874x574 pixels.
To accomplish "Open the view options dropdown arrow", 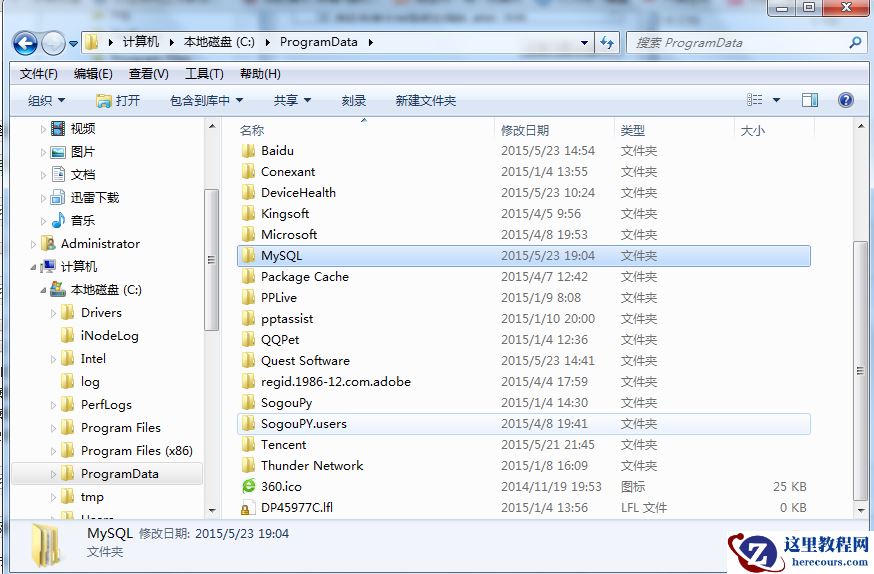I will pyautogui.click(x=776, y=100).
